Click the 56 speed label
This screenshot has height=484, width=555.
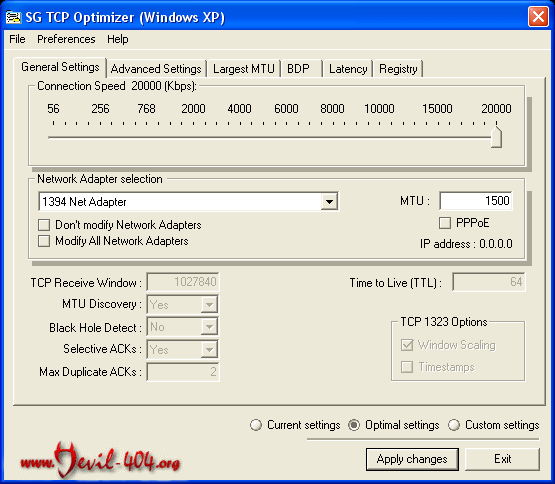click(53, 109)
